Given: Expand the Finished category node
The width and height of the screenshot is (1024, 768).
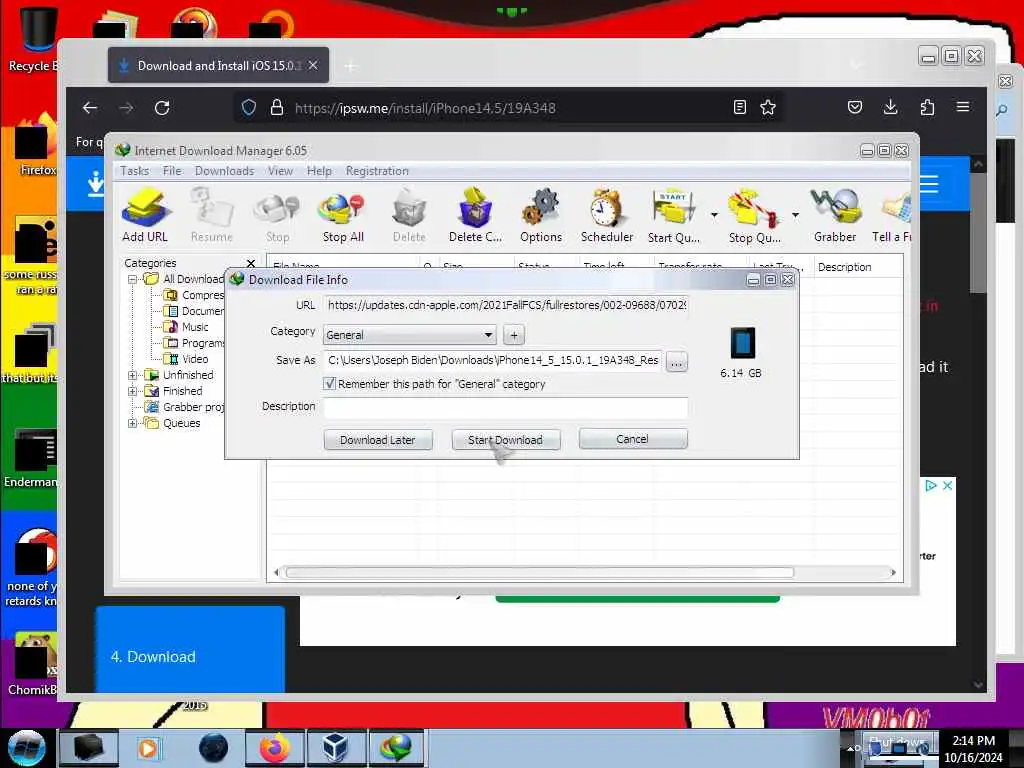Looking at the screenshot, I should point(133,391).
